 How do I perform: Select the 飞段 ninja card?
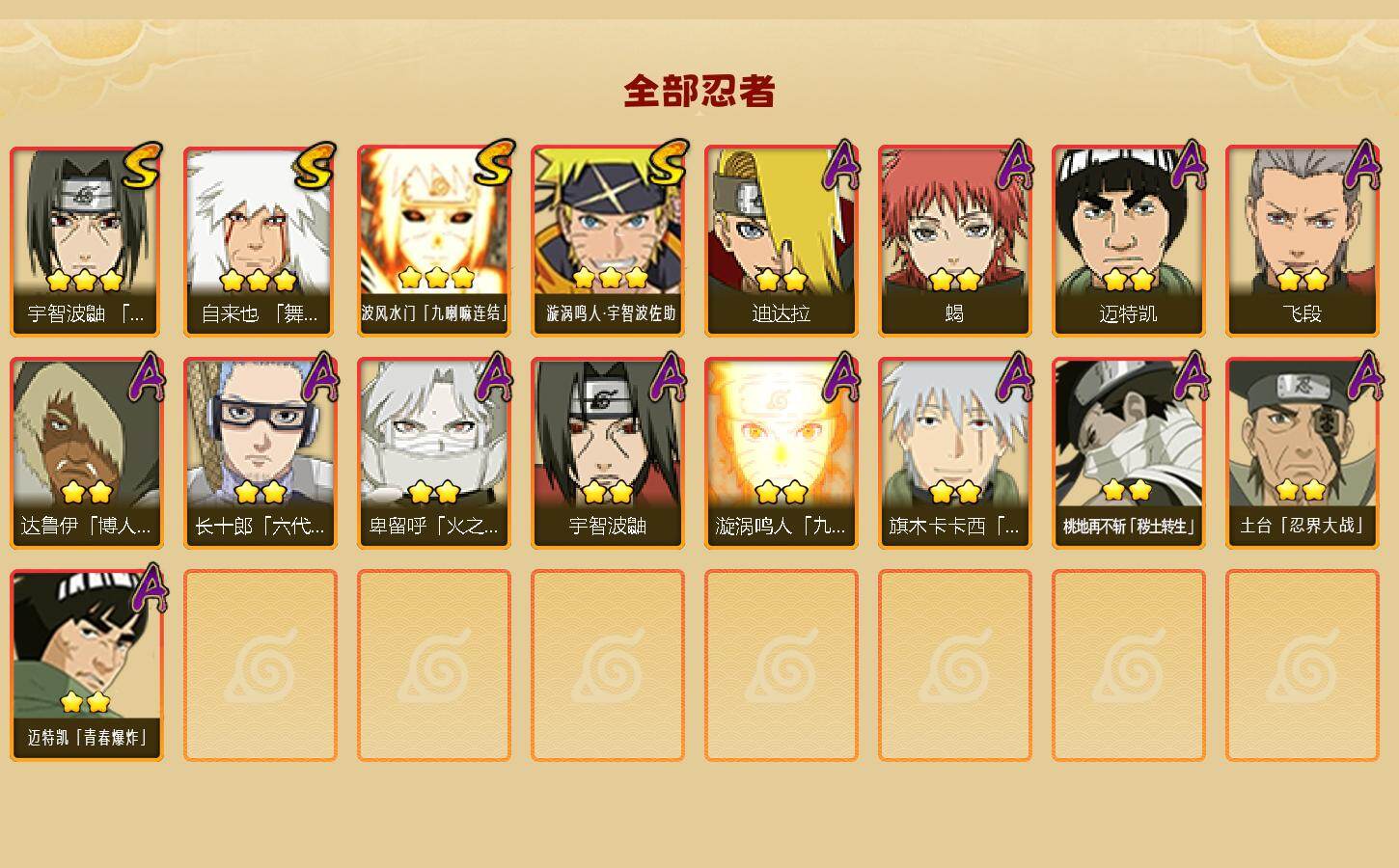point(1303,241)
